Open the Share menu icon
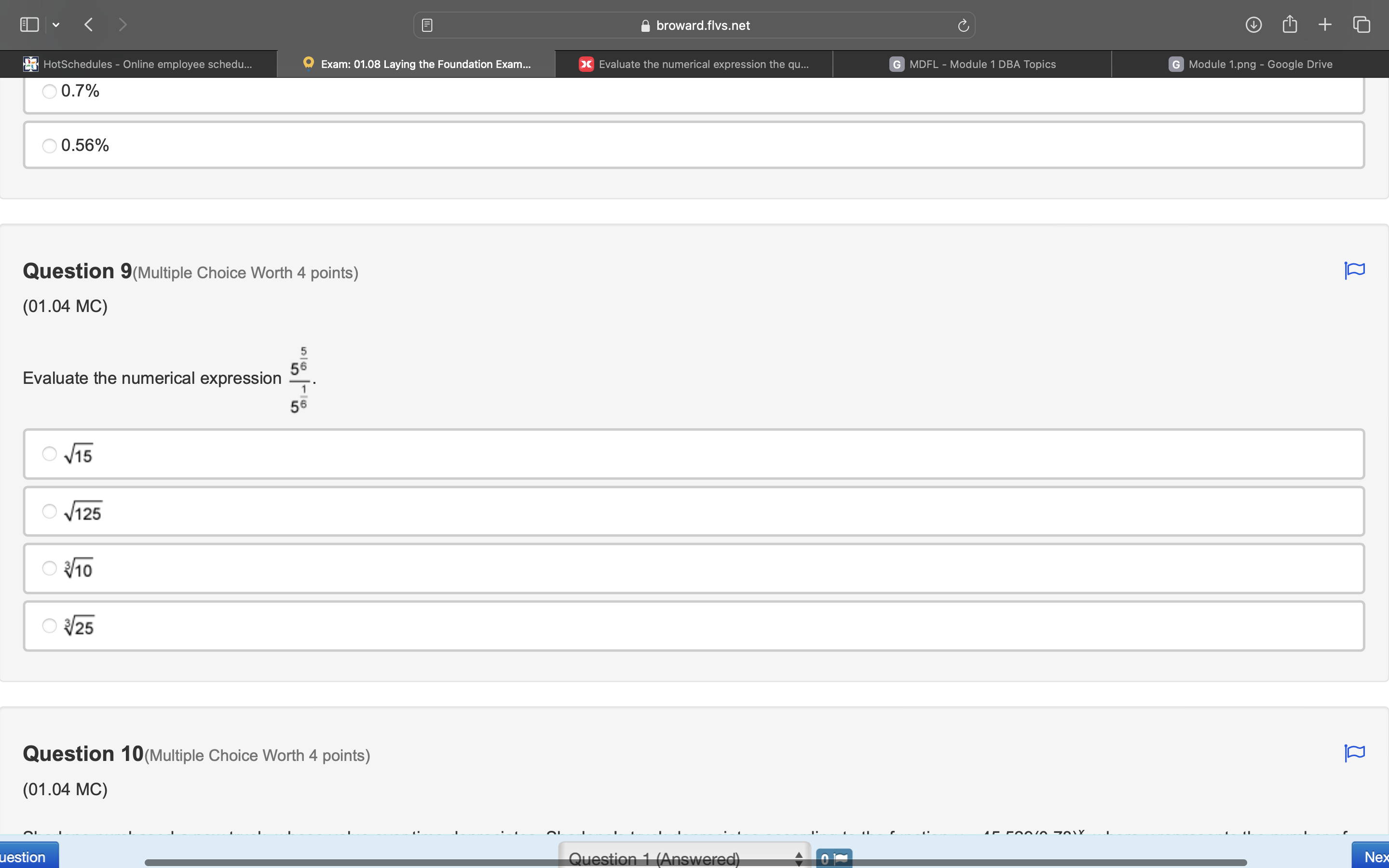Viewport: 1389px width, 868px height. click(1290, 24)
